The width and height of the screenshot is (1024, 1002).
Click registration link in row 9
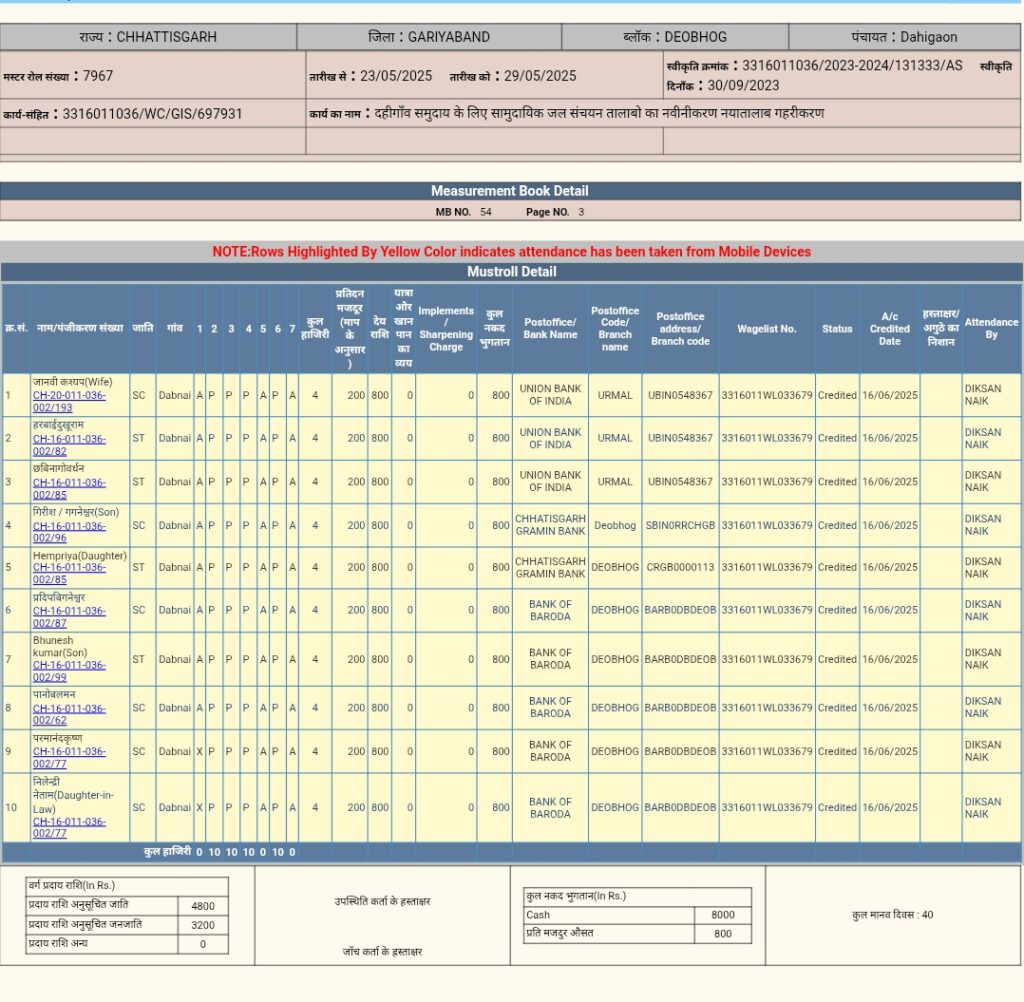coord(68,757)
